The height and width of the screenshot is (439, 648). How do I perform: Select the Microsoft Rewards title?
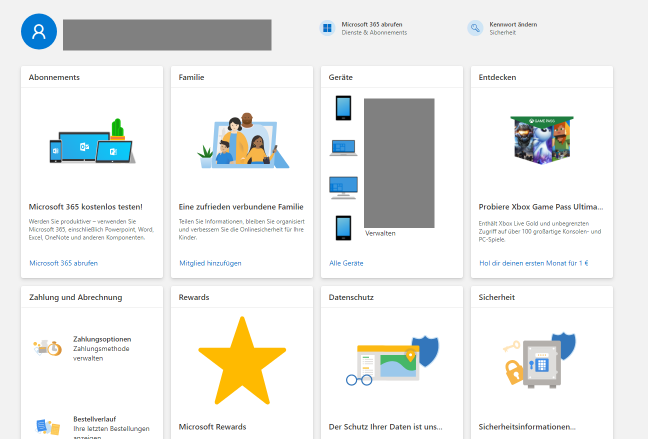(x=212, y=427)
